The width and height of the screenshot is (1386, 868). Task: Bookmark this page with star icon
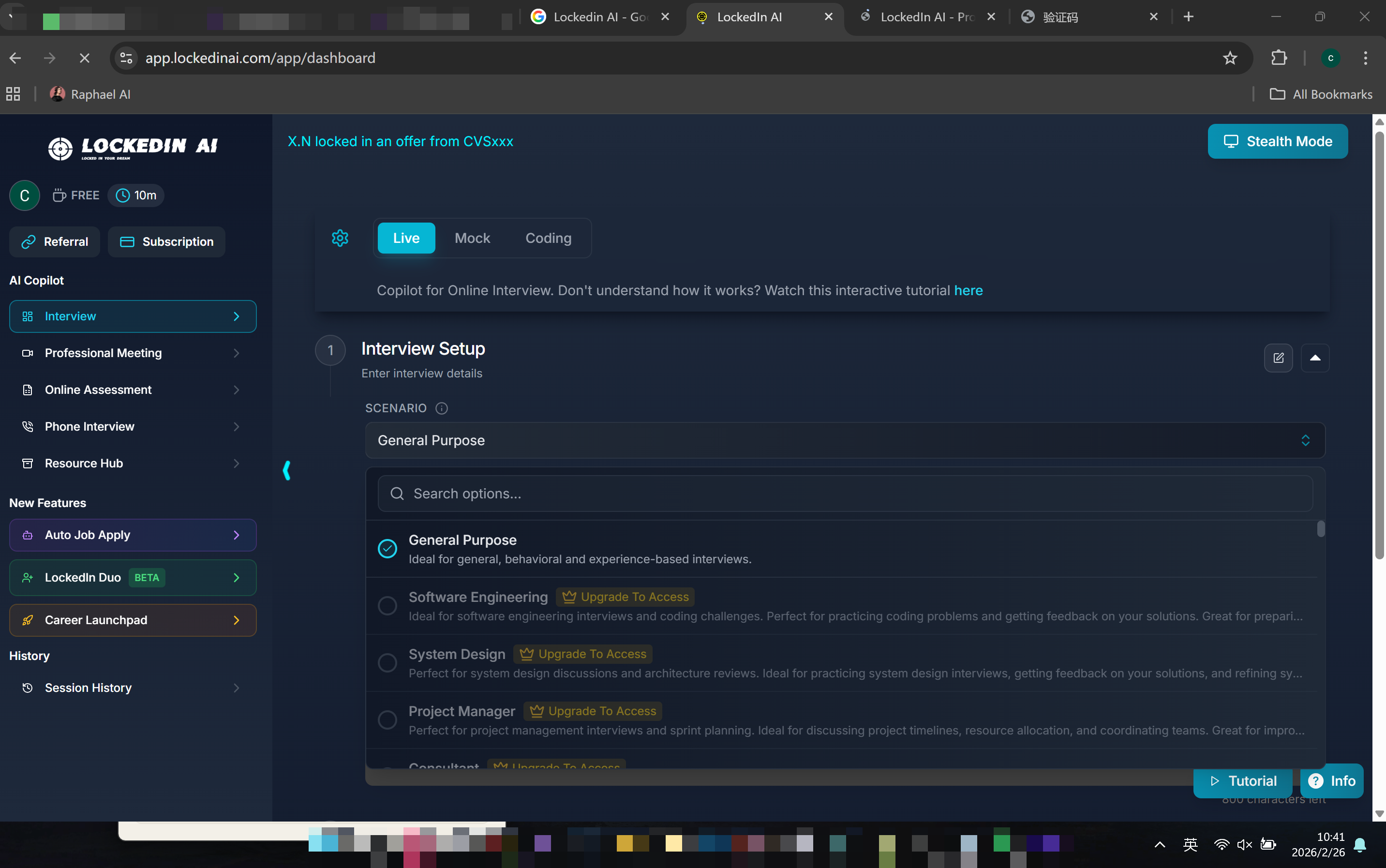(x=1229, y=58)
